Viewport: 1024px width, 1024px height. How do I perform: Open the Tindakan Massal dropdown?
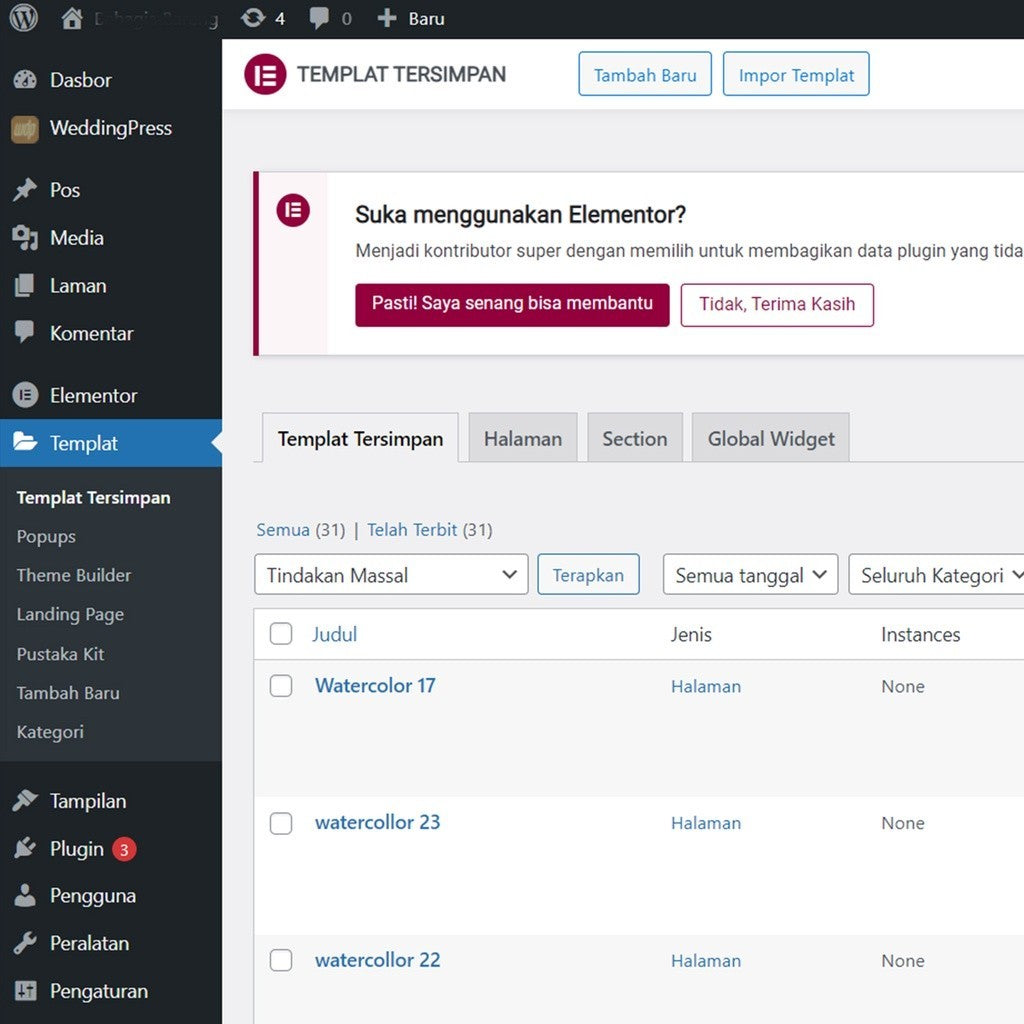391,575
